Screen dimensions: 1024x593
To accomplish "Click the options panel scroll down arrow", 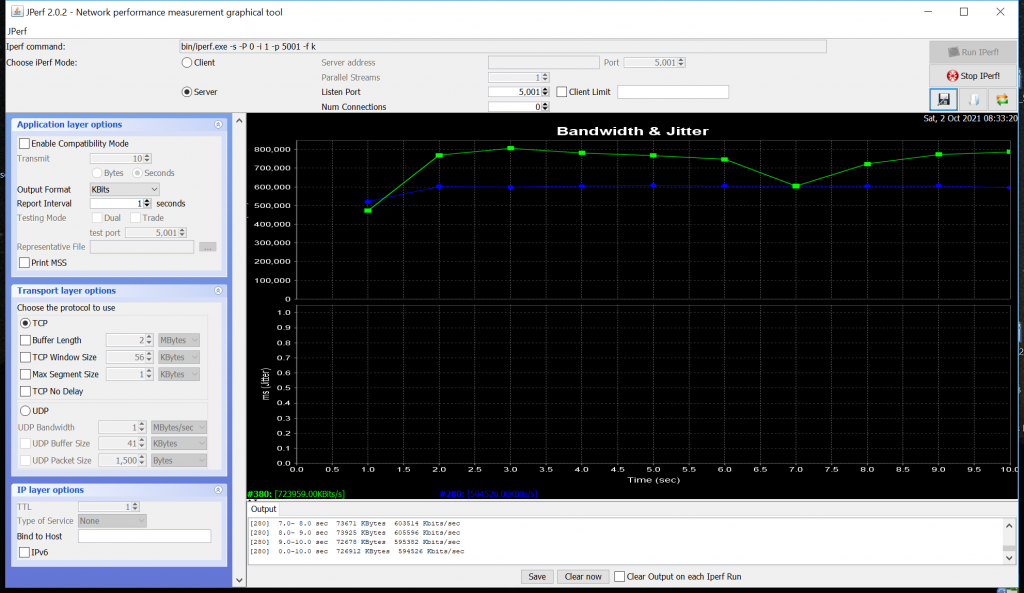I will click(239, 580).
